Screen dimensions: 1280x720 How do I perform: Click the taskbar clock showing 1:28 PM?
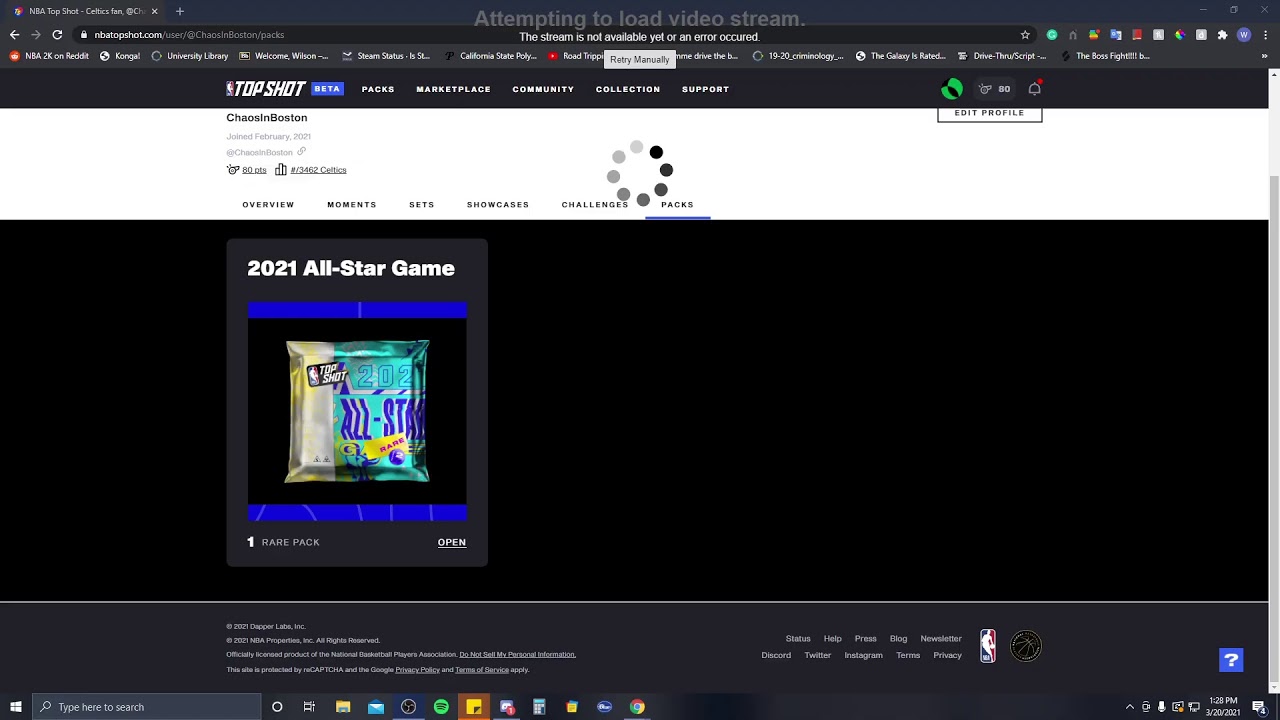point(1223,707)
